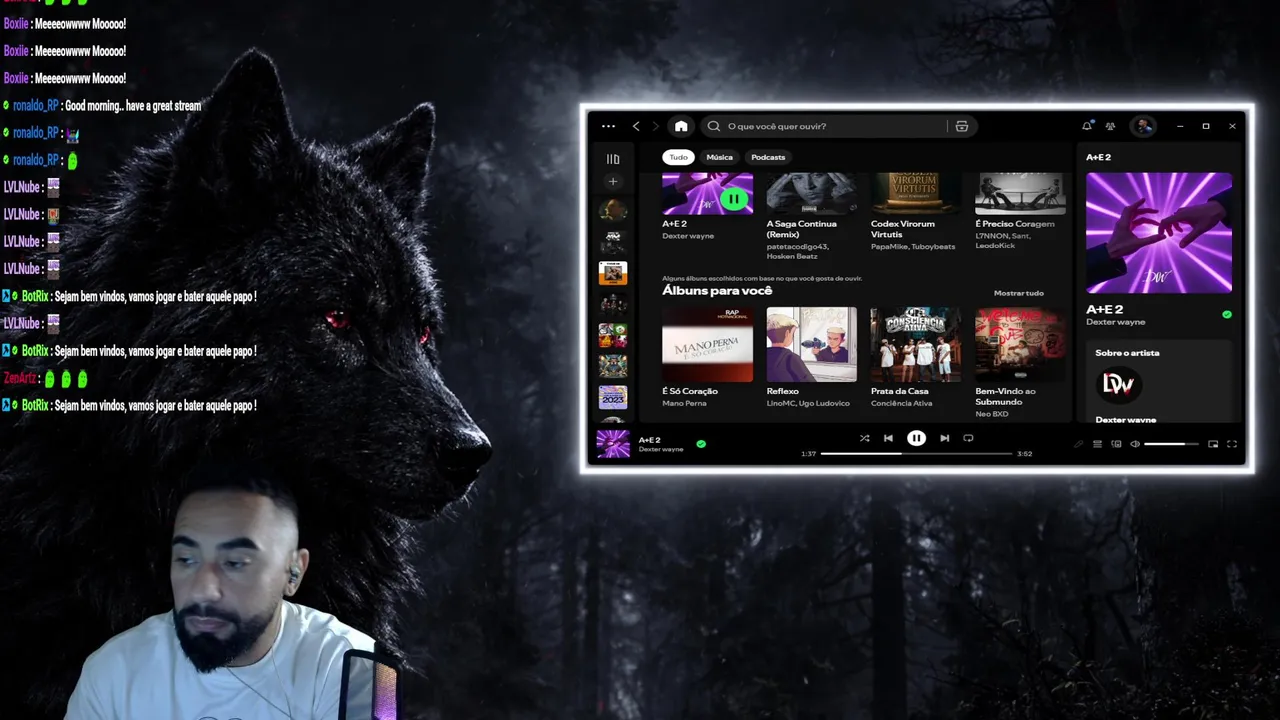Open connect to a device icon
Image resolution: width=1280 pixels, height=720 pixels.
pos(1116,444)
